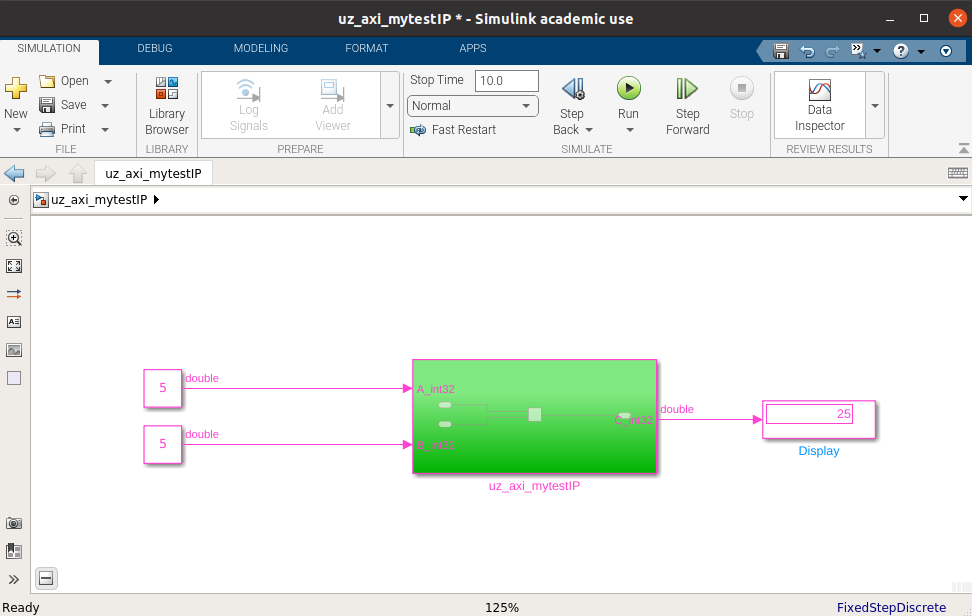Select the Annotation text tool in palette
This screenshot has height=616, width=972.
point(14,322)
